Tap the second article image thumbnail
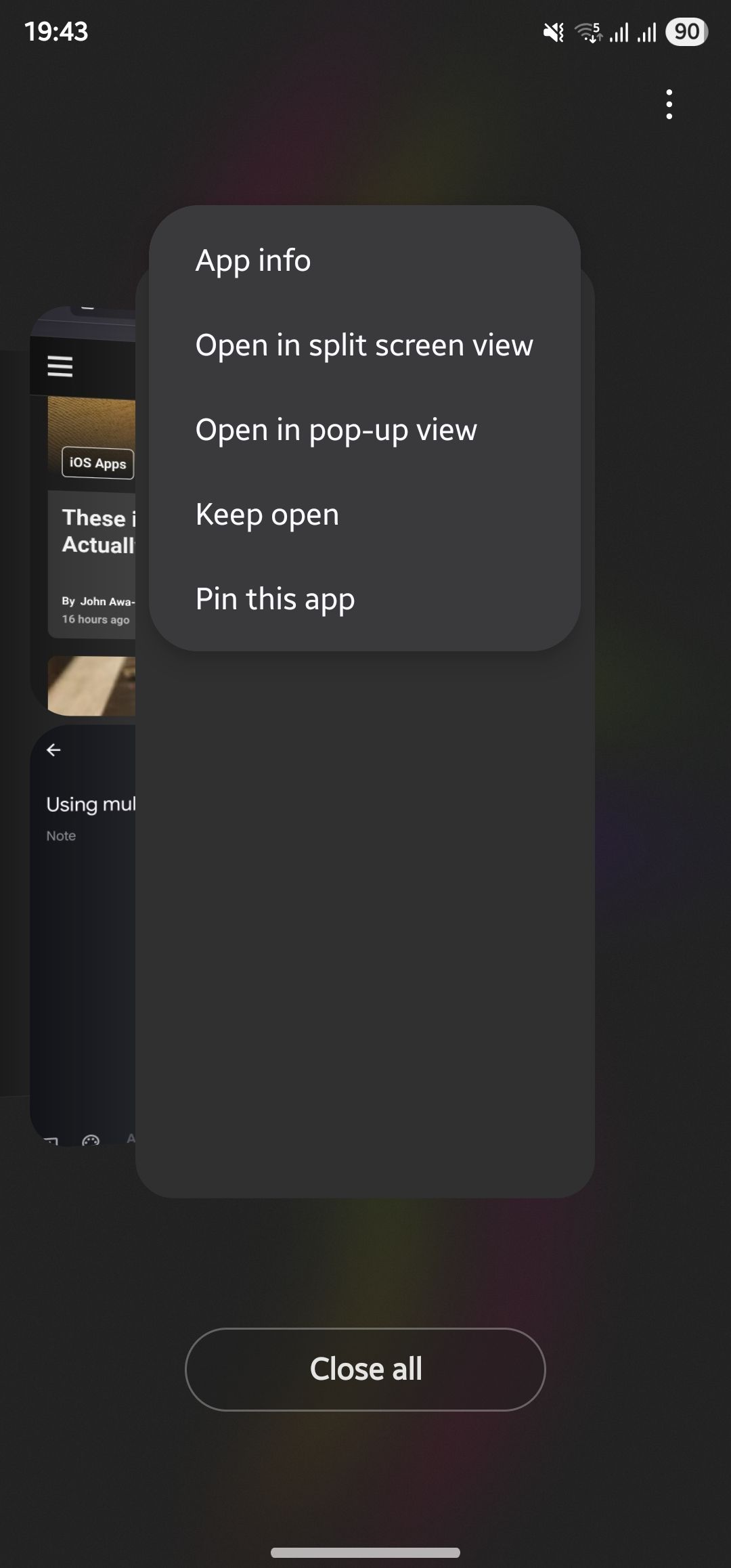 point(91,686)
